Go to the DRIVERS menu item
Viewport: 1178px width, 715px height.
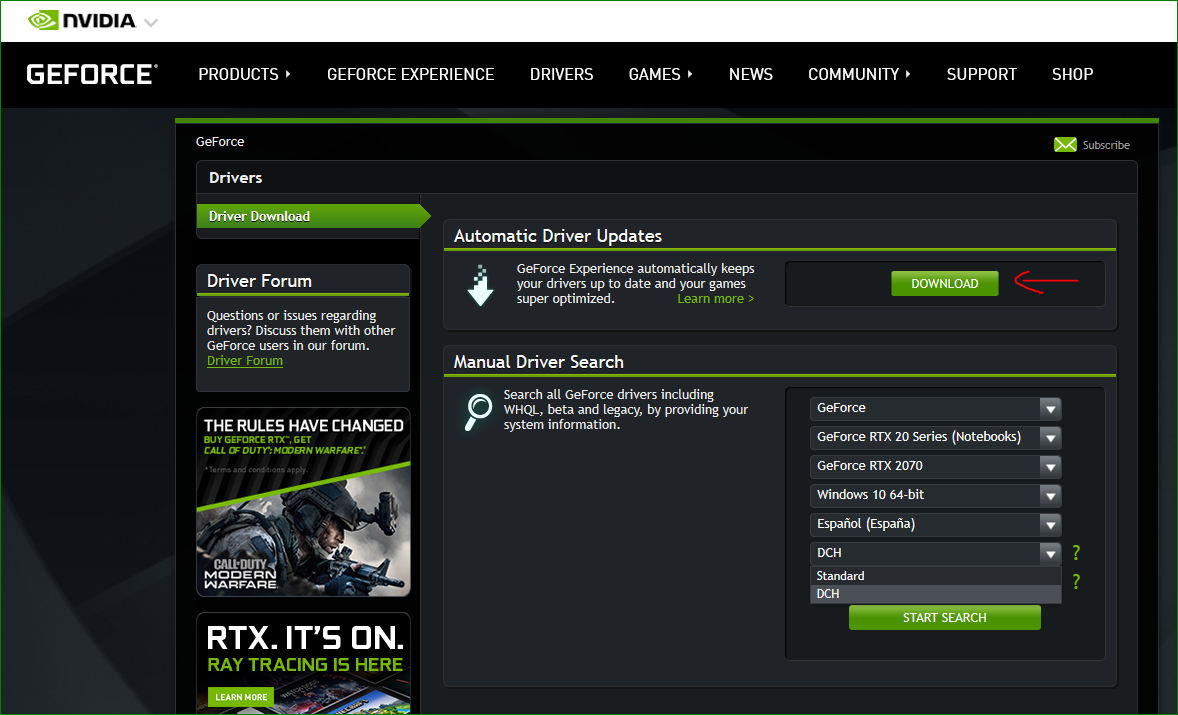[561, 74]
